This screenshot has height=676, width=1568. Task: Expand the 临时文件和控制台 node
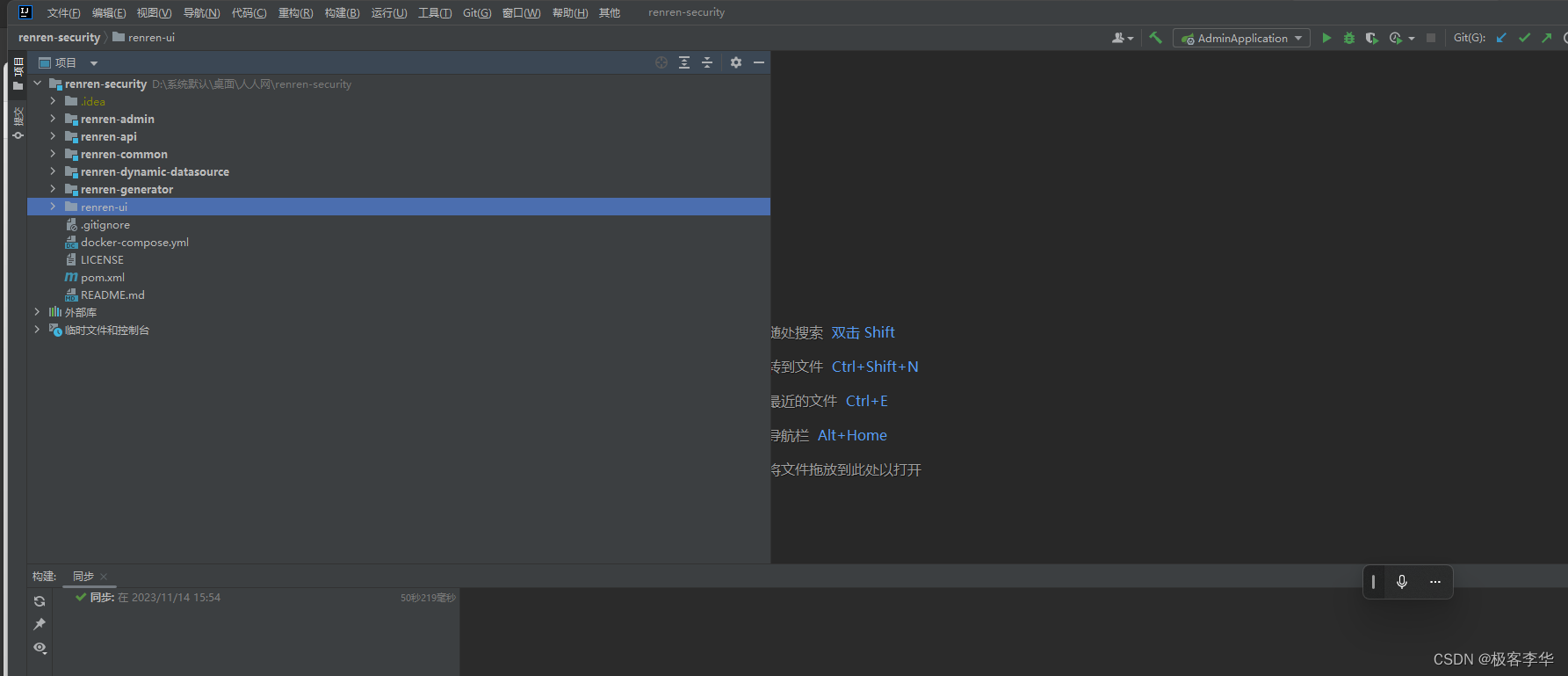click(x=37, y=330)
